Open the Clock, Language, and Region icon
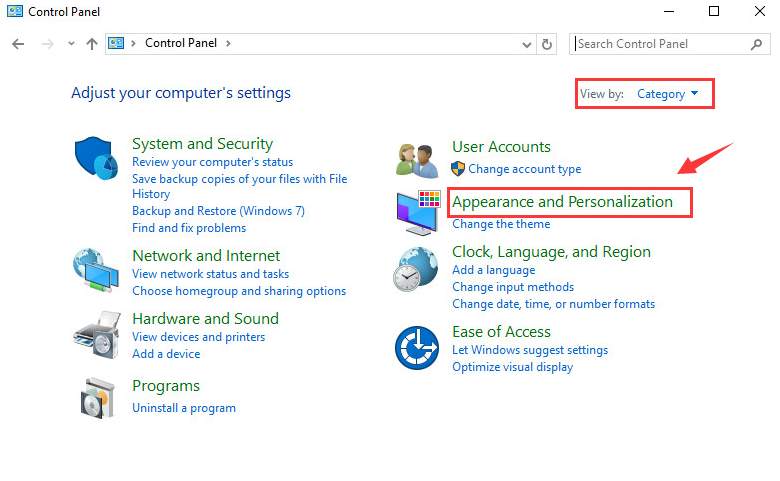 [x=415, y=270]
